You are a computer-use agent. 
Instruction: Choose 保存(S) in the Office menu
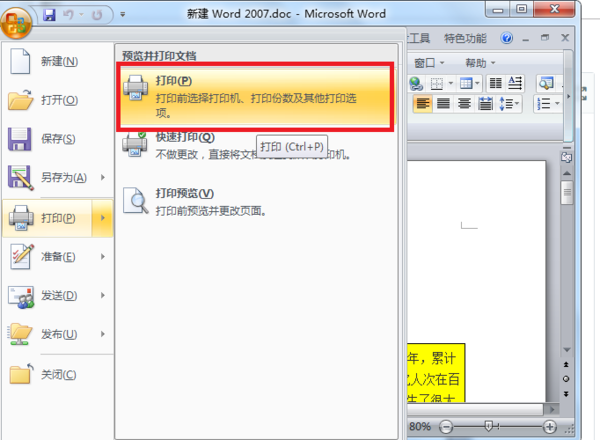coord(57,139)
